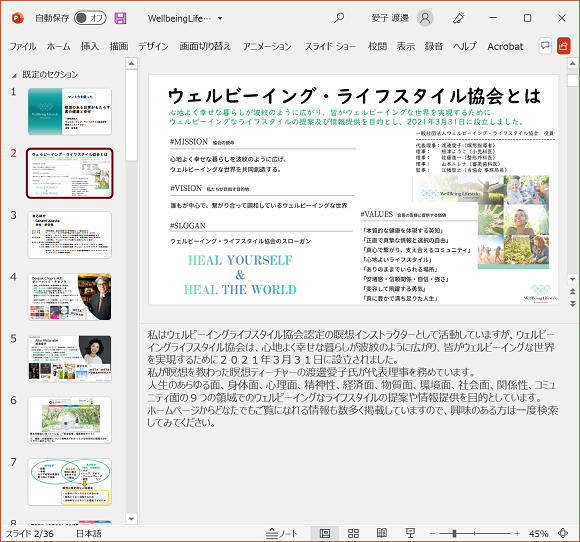Switch to the Acrobat tab
The image size is (580, 542).
[505, 46]
